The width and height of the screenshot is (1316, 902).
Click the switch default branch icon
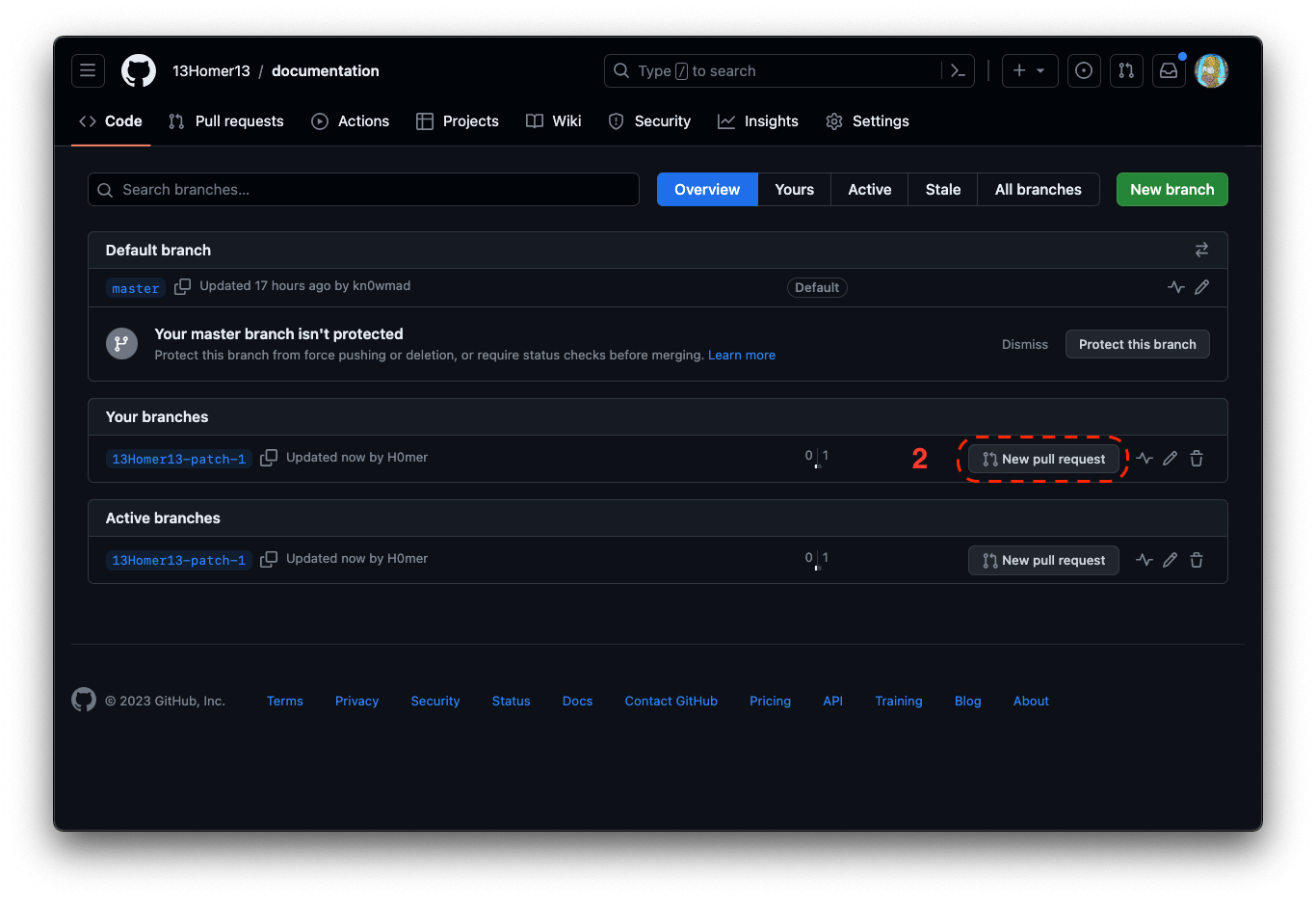[x=1201, y=250]
